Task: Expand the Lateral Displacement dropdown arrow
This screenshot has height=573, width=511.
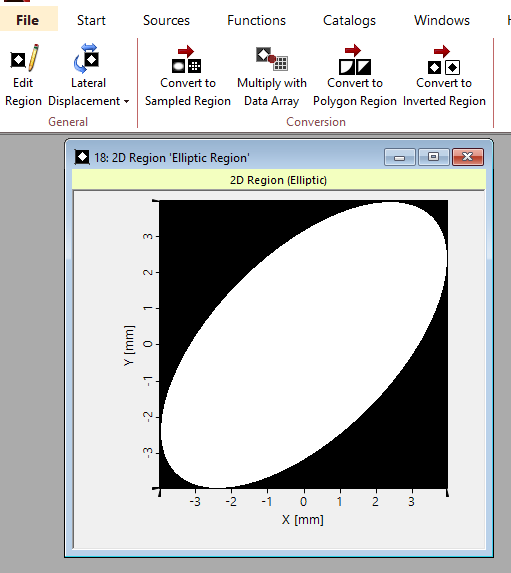Action: [x=126, y=101]
